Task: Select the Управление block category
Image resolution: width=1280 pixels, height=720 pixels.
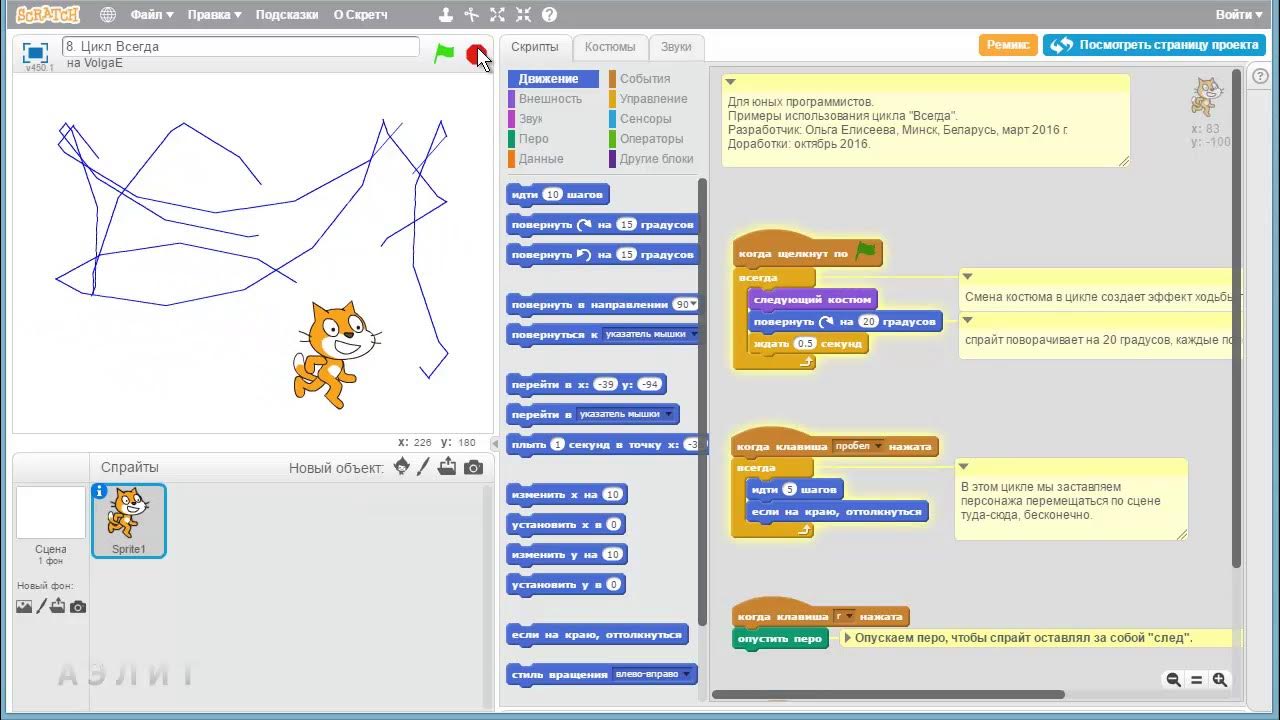Action: click(653, 99)
